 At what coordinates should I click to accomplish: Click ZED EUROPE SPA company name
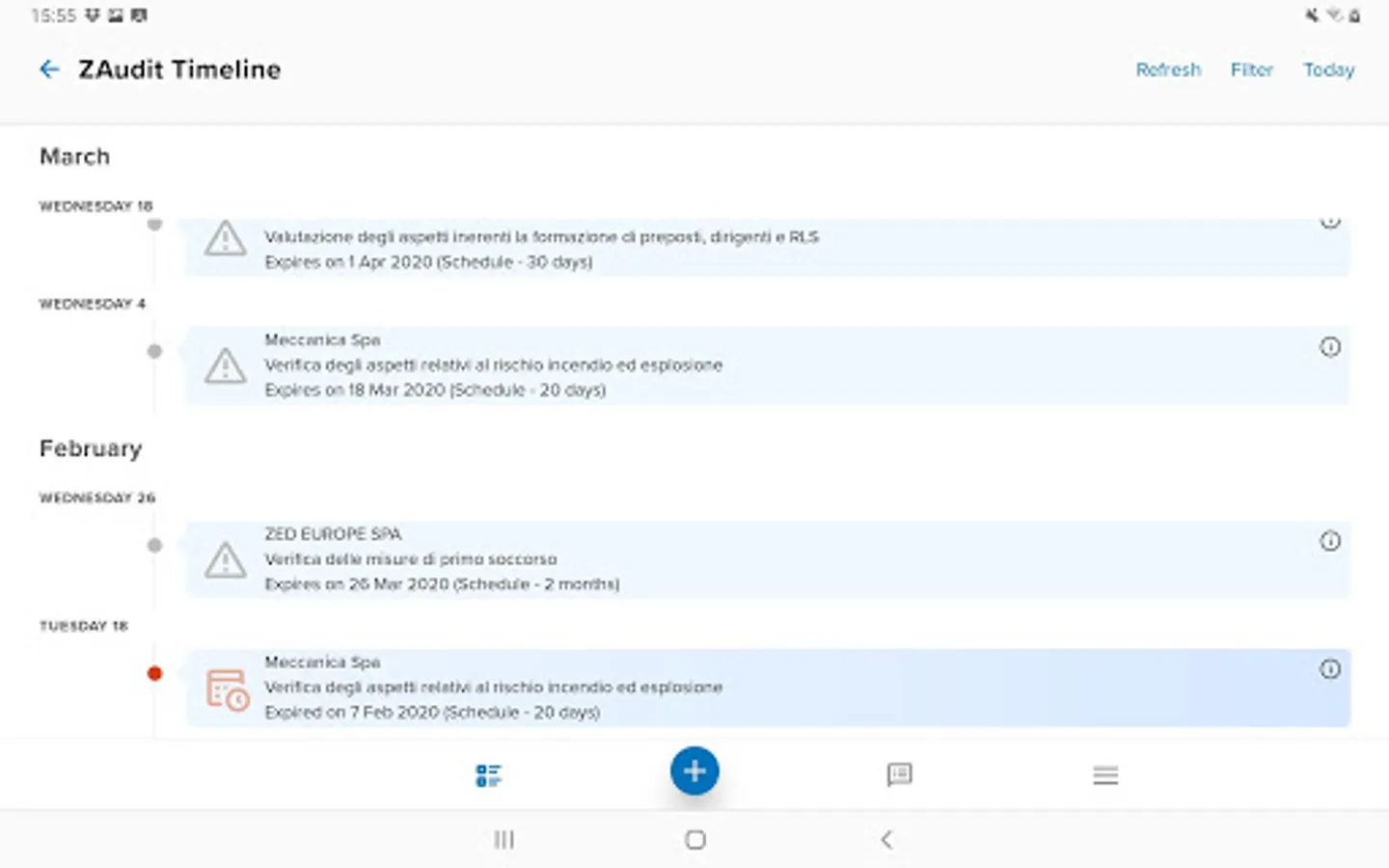click(x=333, y=534)
